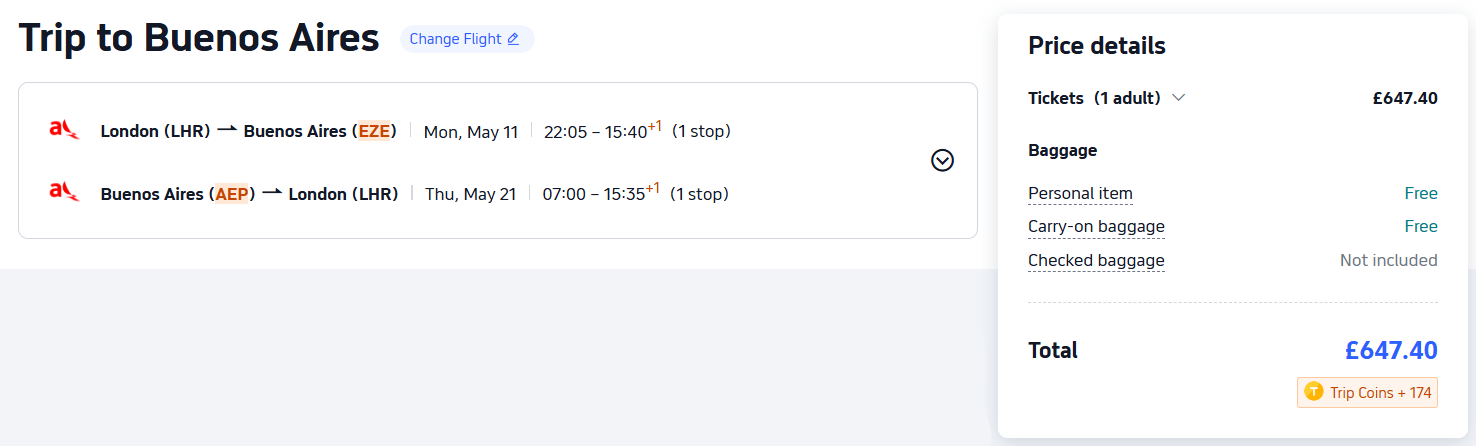Expand the flight itinerary details chevron
This screenshot has height=446, width=1476.
point(942,160)
